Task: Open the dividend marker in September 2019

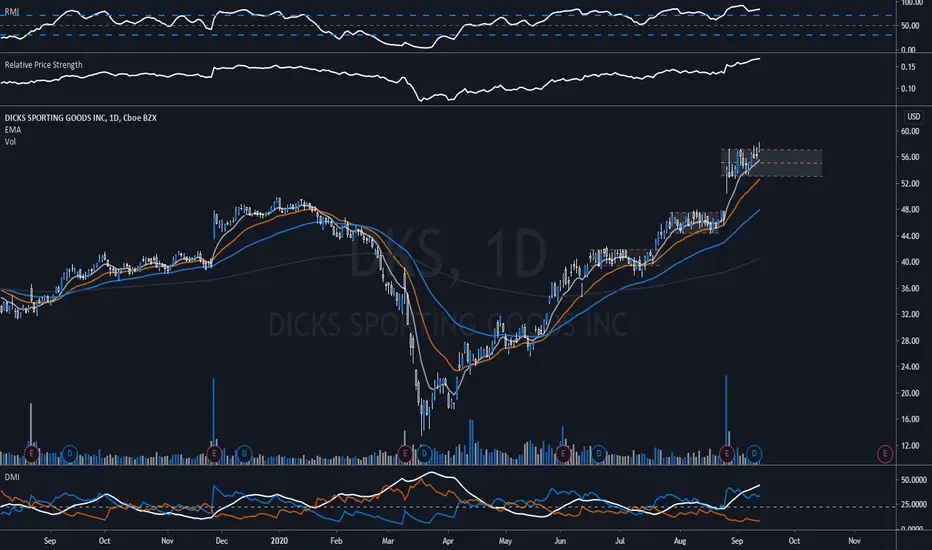Action: pos(70,454)
